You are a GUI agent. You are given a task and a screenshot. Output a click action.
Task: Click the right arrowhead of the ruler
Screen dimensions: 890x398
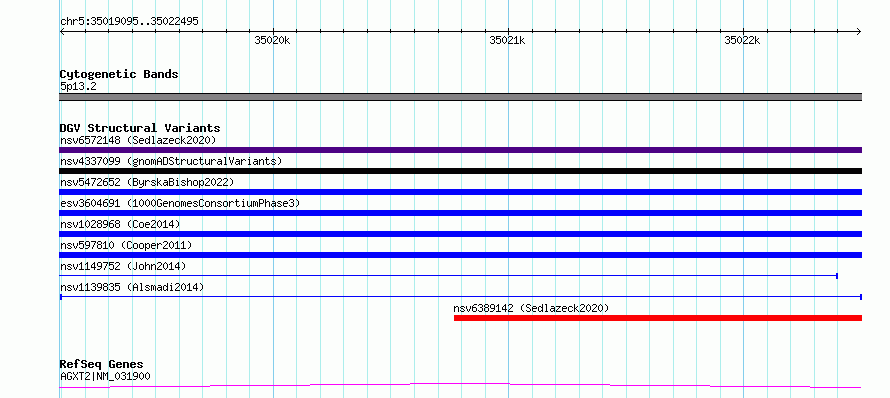click(x=859, y=31)
